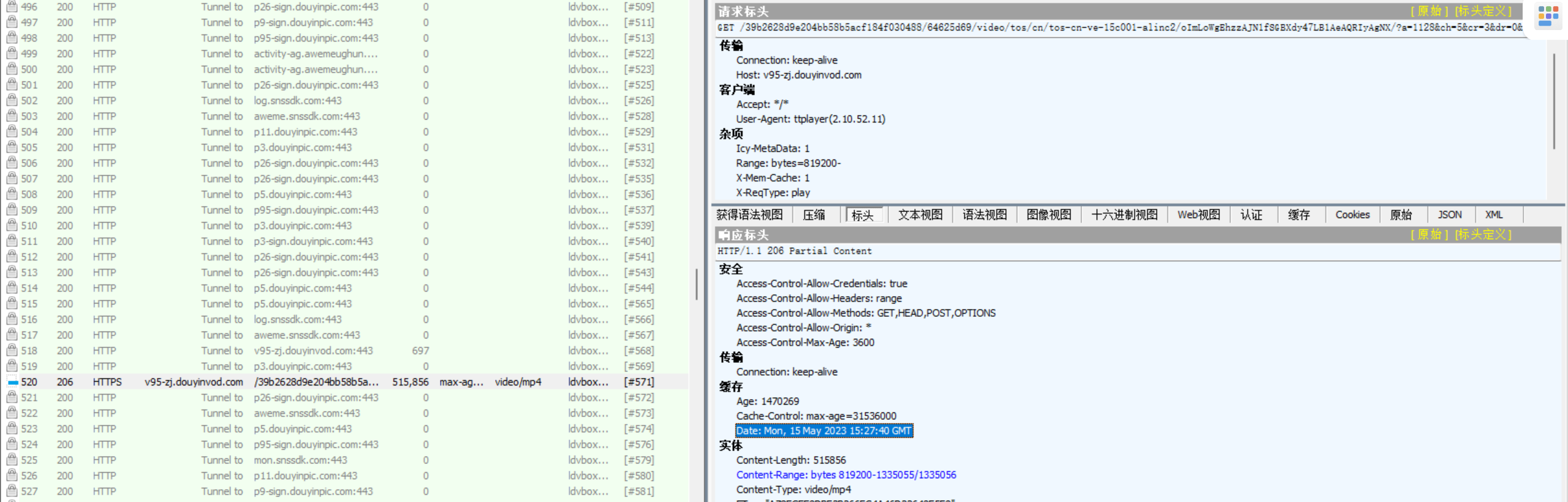This screenshot has height=502, width=1568.
Task: Click the lock icon on session 510
Action: 12,226
